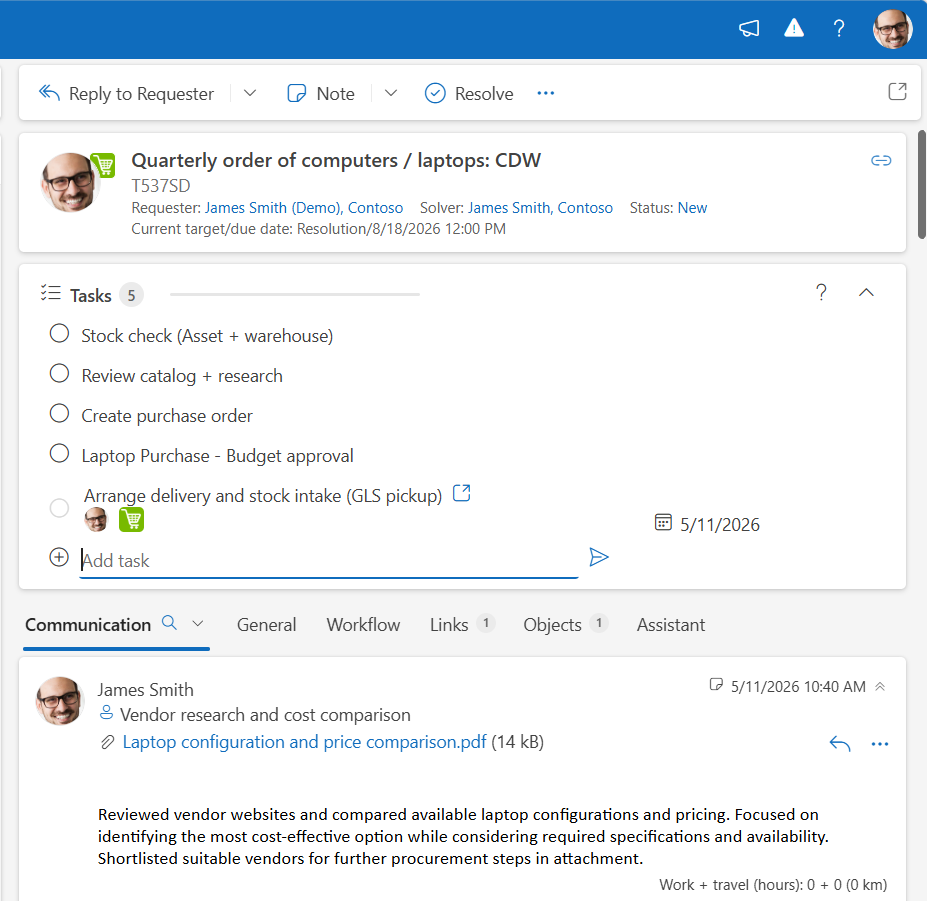This screenshot has height=901, width=927.
Task: Collapse the Tasks panel
Action: 866,292
